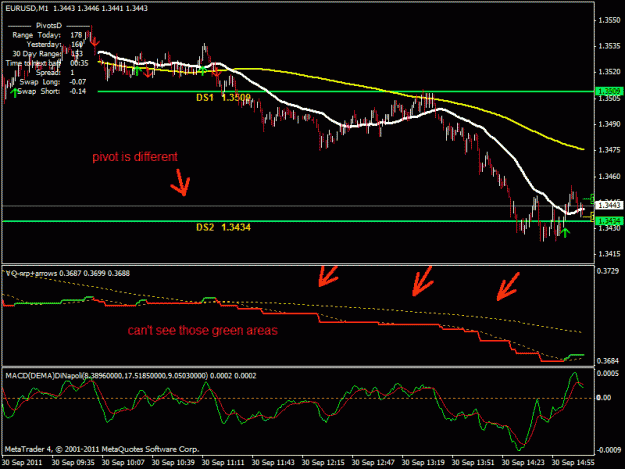The height and width of the screenshot is (469, 625).
Task: Click the green up arrow beside Swap Short
Action: (x=15, y=92)
